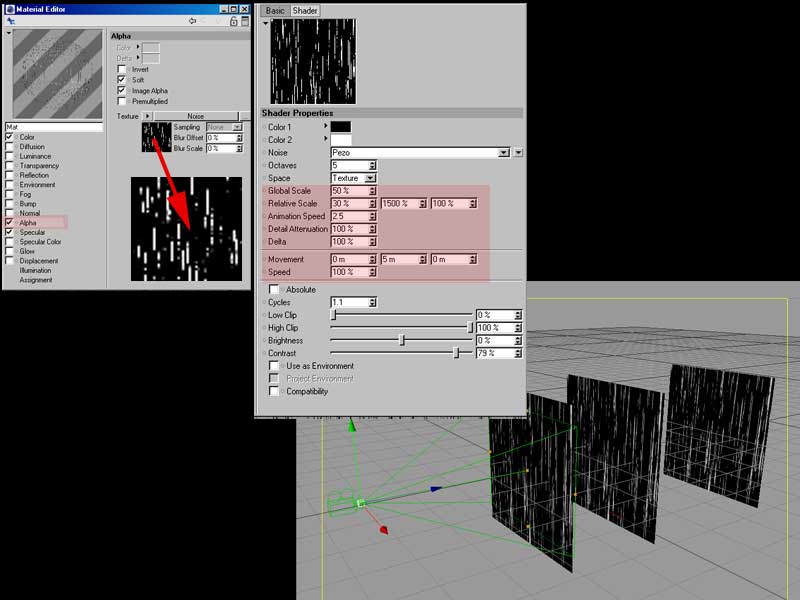
Task: Open the material preview options arrow
Action: coord(9,33)
